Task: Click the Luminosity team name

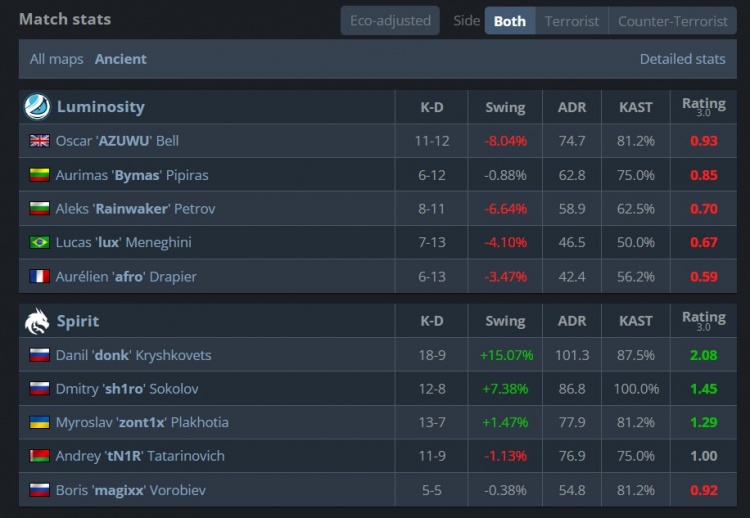Action: pyautogui.click(x=101, y=107)
